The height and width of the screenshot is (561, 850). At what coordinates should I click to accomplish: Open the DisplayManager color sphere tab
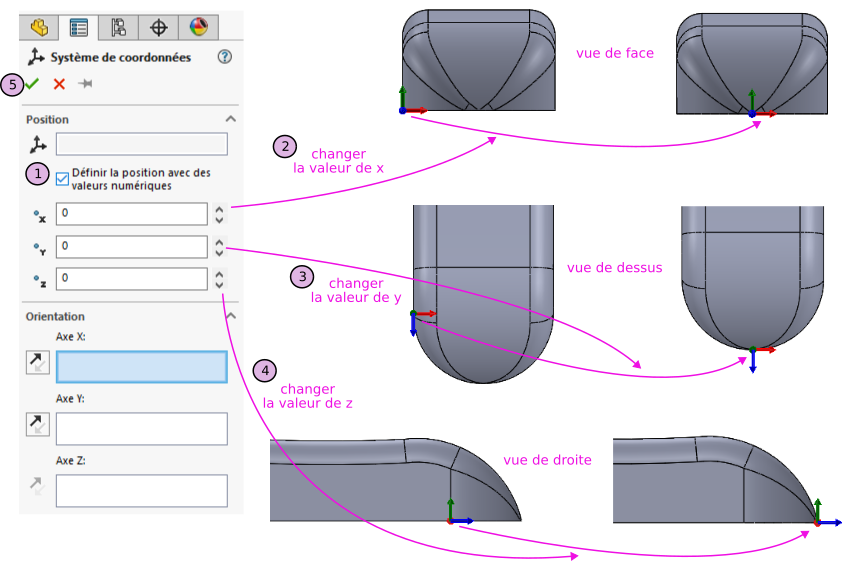pos(198,27)
